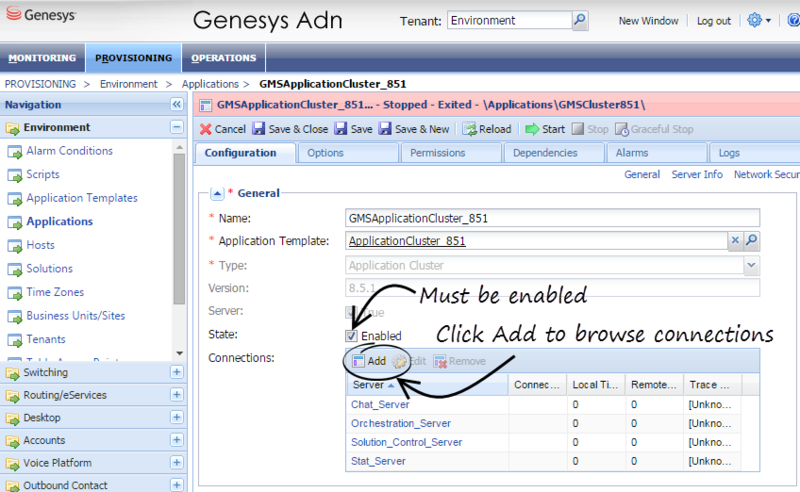Collapse the General section triangle
This screenshot has width=800, height=492.
coord(217,193)
